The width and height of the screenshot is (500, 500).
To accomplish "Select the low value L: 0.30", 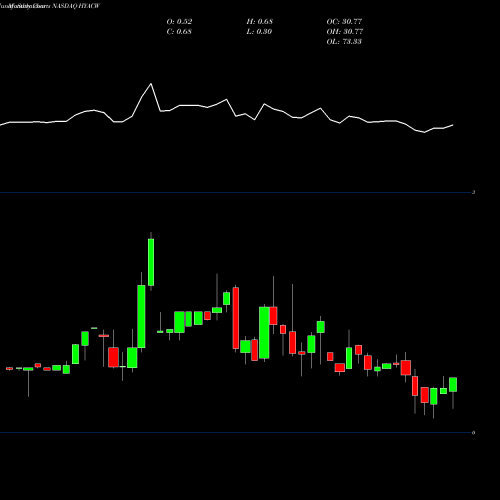I will pyautogui.click(x=259, y=32).
